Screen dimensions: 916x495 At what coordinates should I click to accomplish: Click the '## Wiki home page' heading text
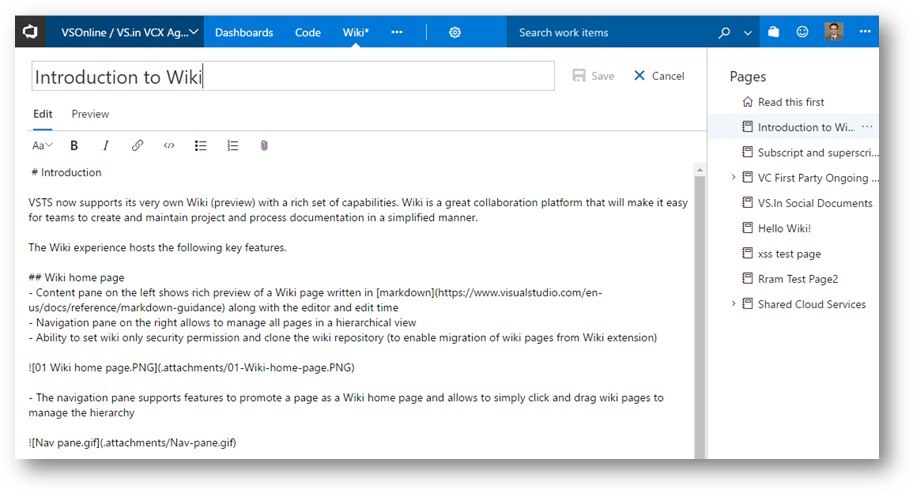pyautogui.click(x=76, y=278)
